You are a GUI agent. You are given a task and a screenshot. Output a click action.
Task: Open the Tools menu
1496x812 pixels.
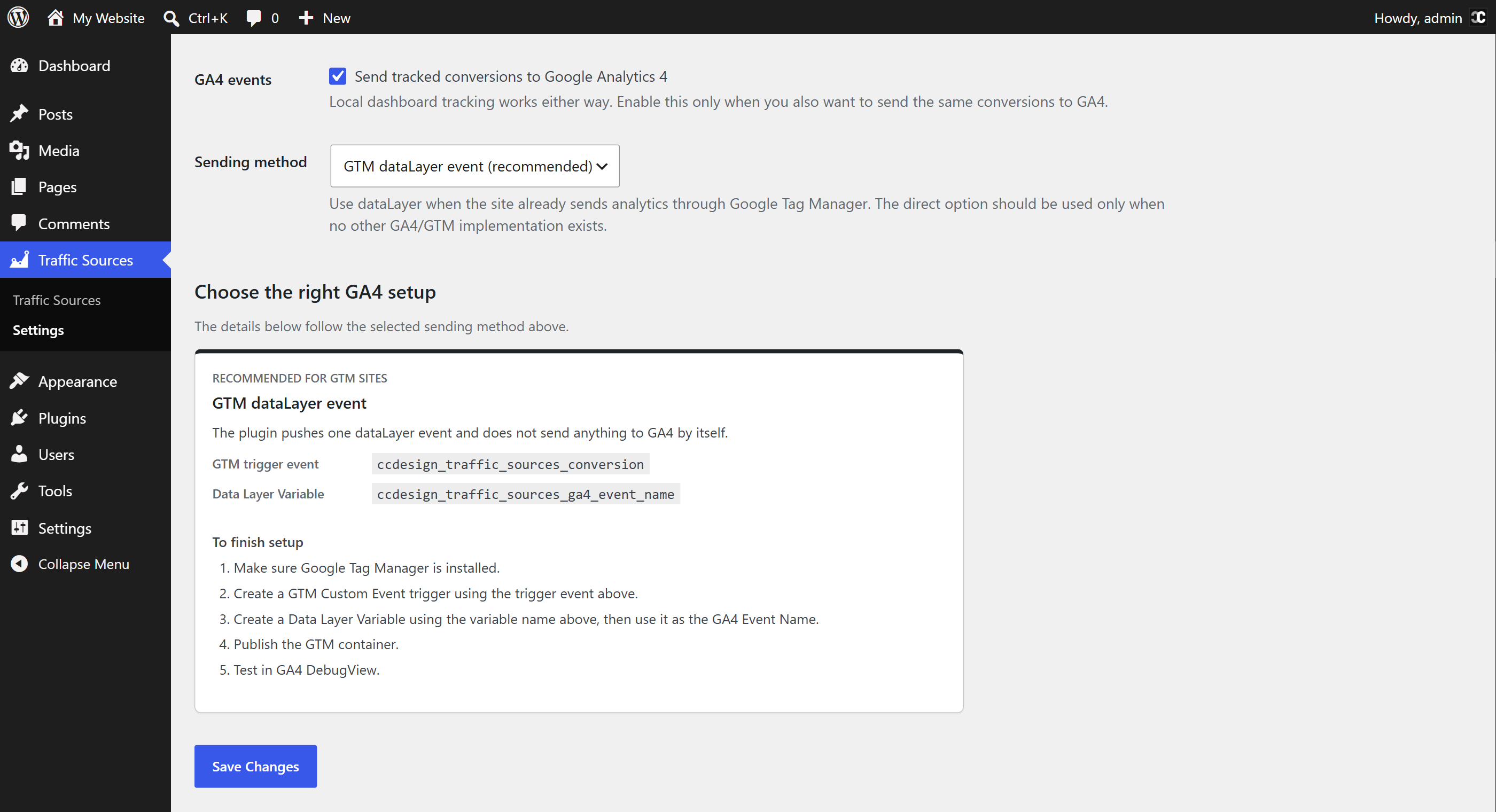[x=85, y=491]
